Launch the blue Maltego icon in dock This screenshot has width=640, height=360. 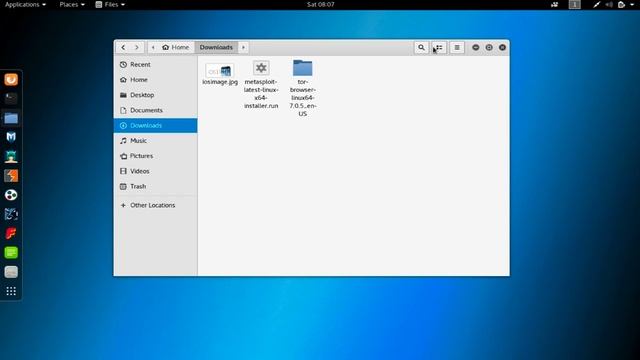point(11,214)
